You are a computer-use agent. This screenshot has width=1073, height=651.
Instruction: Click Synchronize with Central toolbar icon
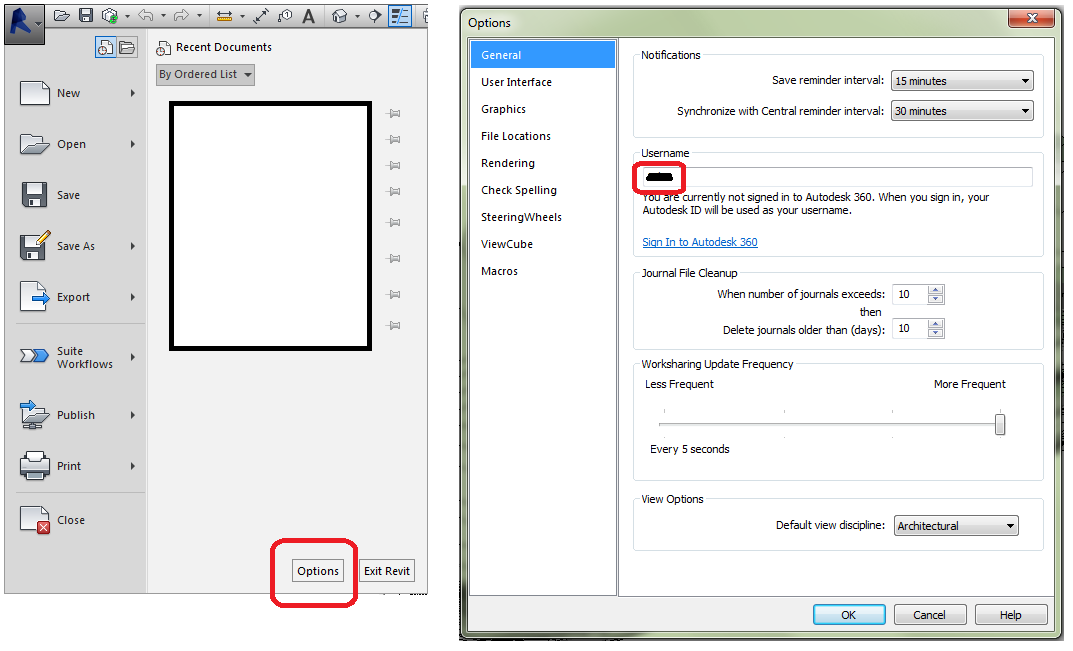click(109, 15)
